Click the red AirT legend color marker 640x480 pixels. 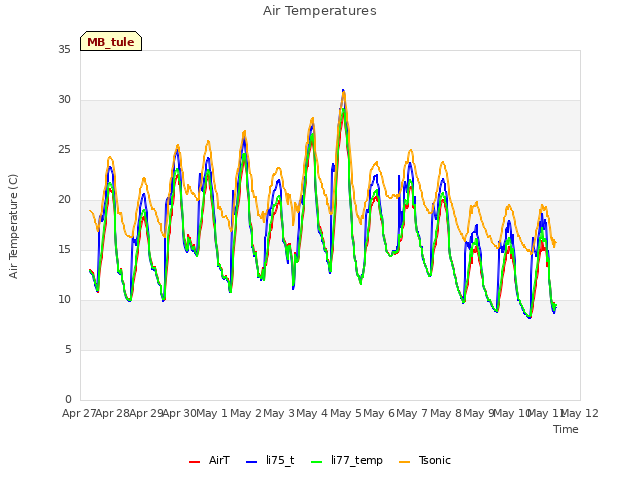[195, 462]
